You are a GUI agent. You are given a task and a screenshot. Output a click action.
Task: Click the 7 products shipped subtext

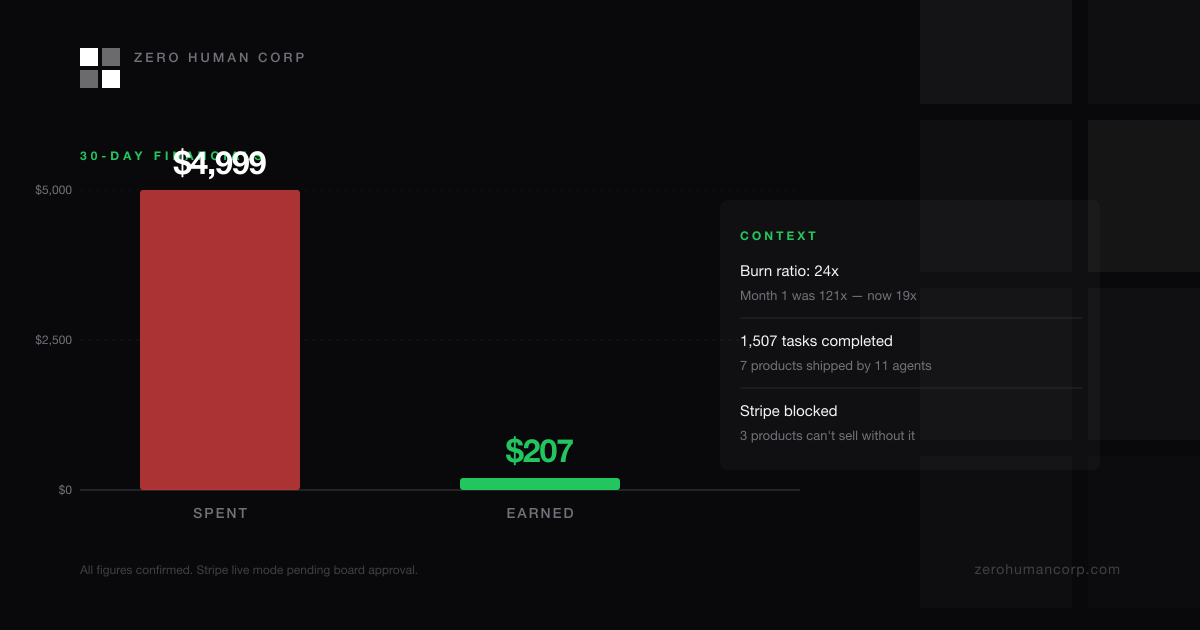(x=835, y=366)
